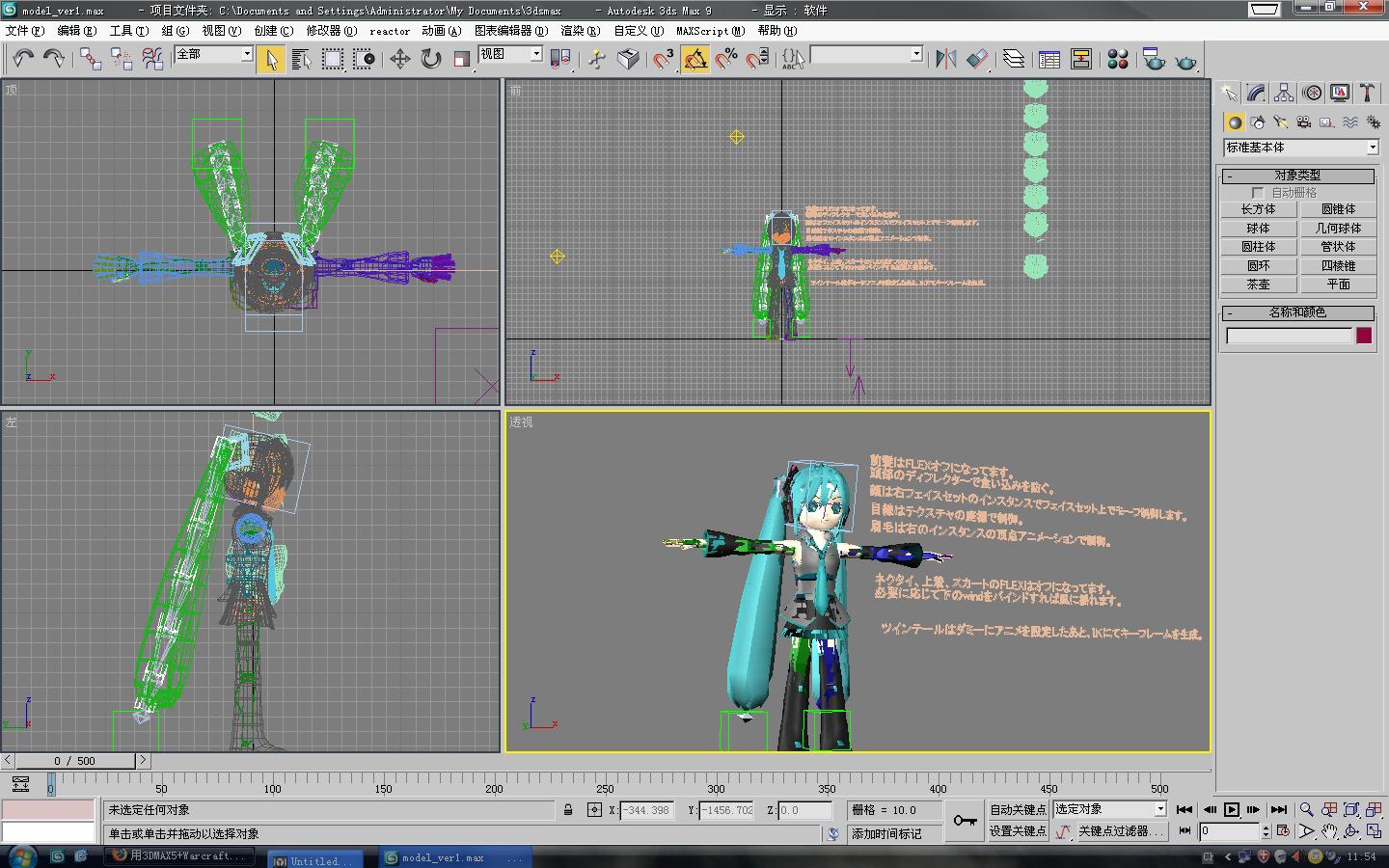Click Bind to Space Warp icon

pos(152,59)
